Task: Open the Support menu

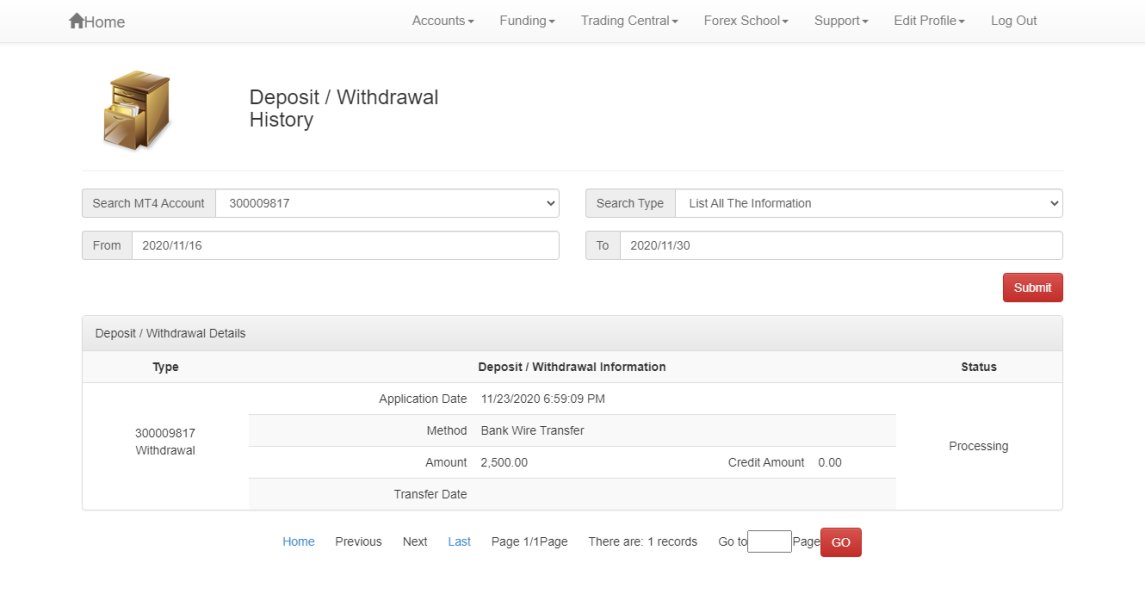Action: [840, 21]
